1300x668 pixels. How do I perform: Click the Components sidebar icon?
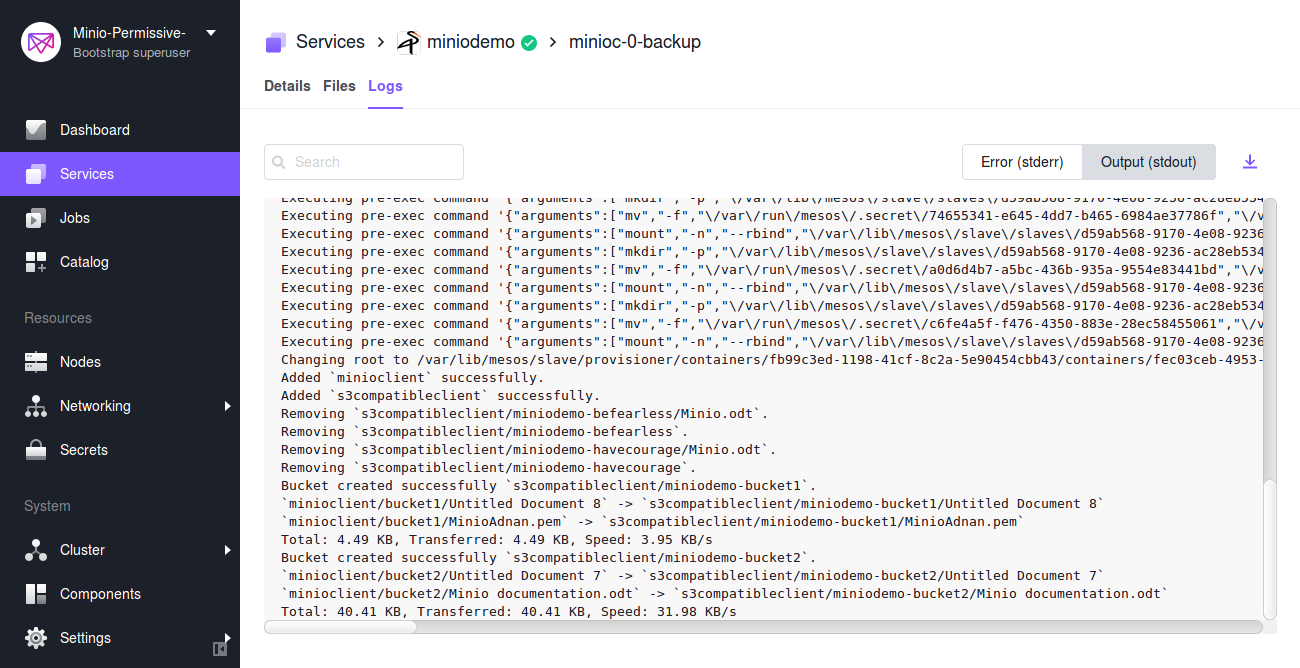point(36,594)
